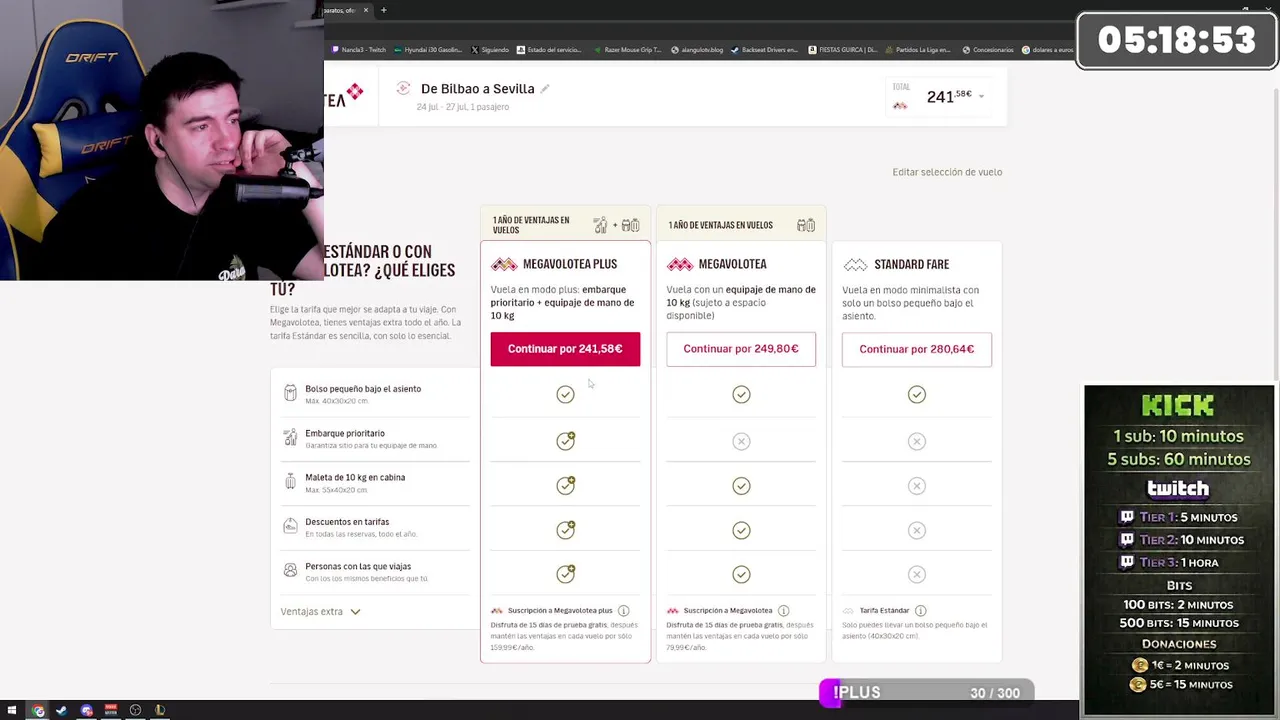This screenshot has height=720, width=1280.
Task: Click the Descuentos en tarifas label
Action: [x=347, y=521]
